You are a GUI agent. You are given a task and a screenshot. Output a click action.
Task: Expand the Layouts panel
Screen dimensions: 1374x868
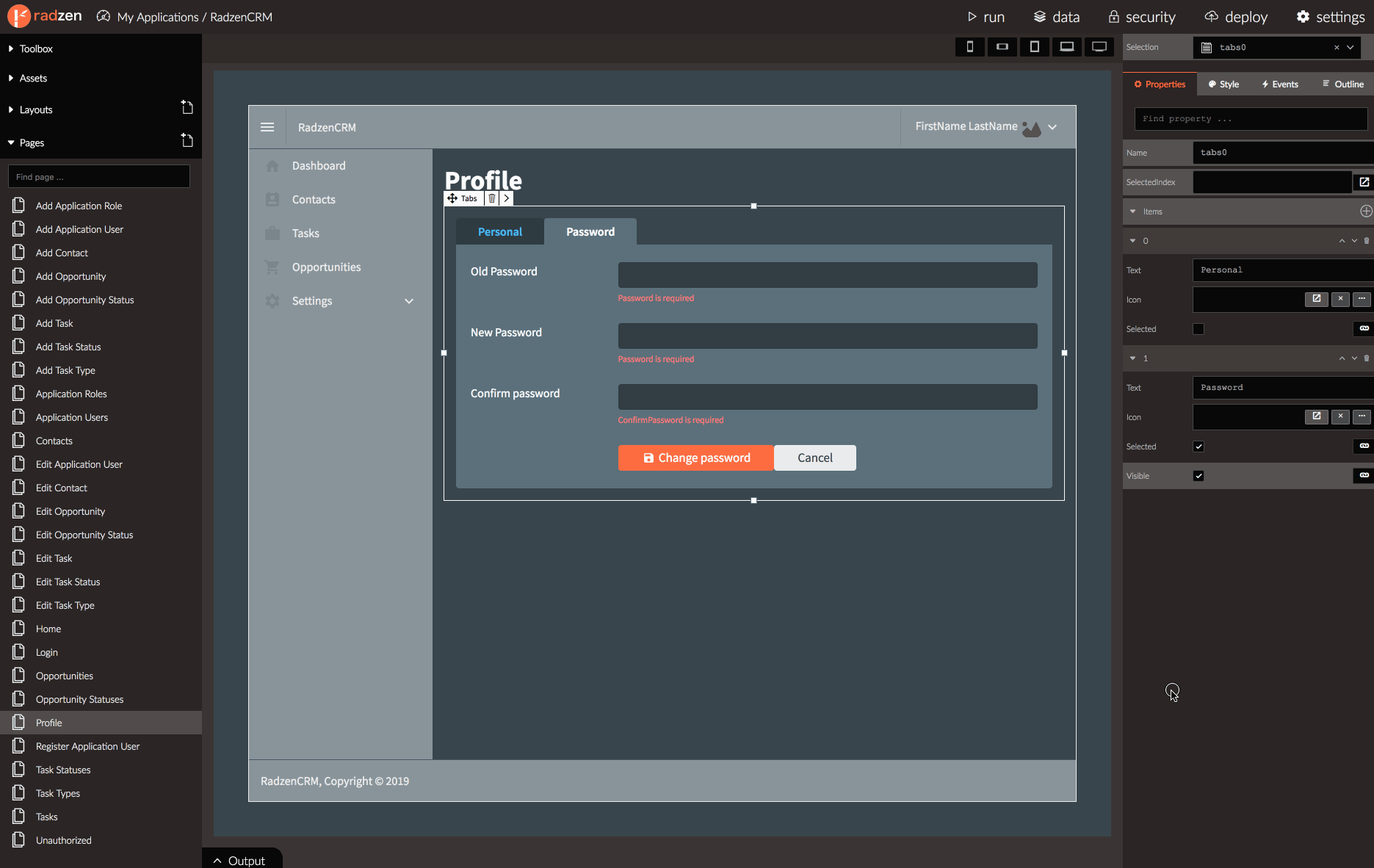click(11, 109)
